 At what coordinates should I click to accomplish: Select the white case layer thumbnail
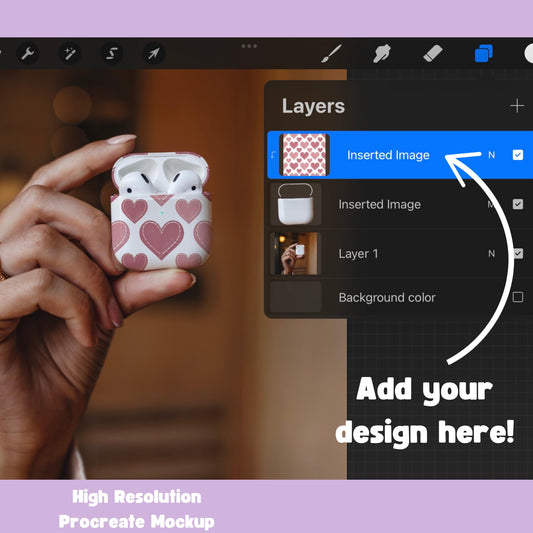(x=295, y=204)
